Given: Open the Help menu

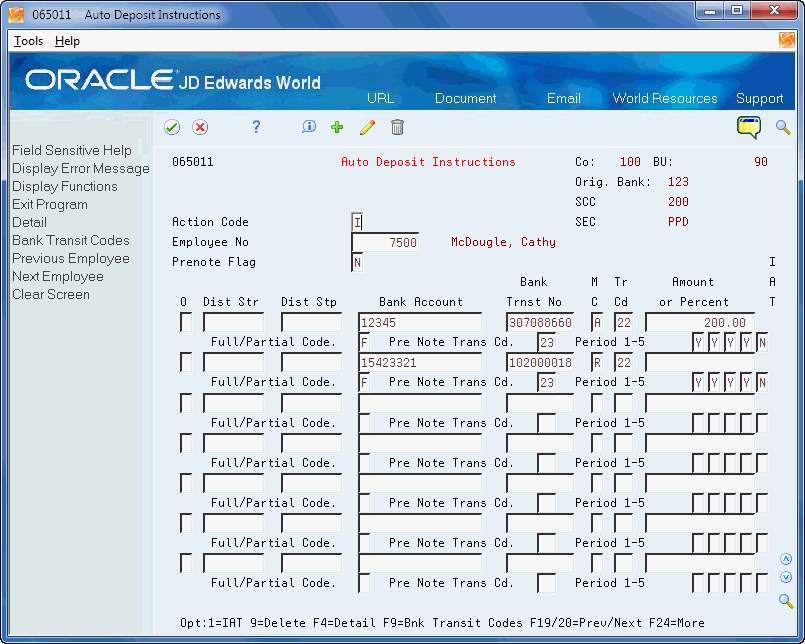Looking at the screenshot, I should [67, 41].
